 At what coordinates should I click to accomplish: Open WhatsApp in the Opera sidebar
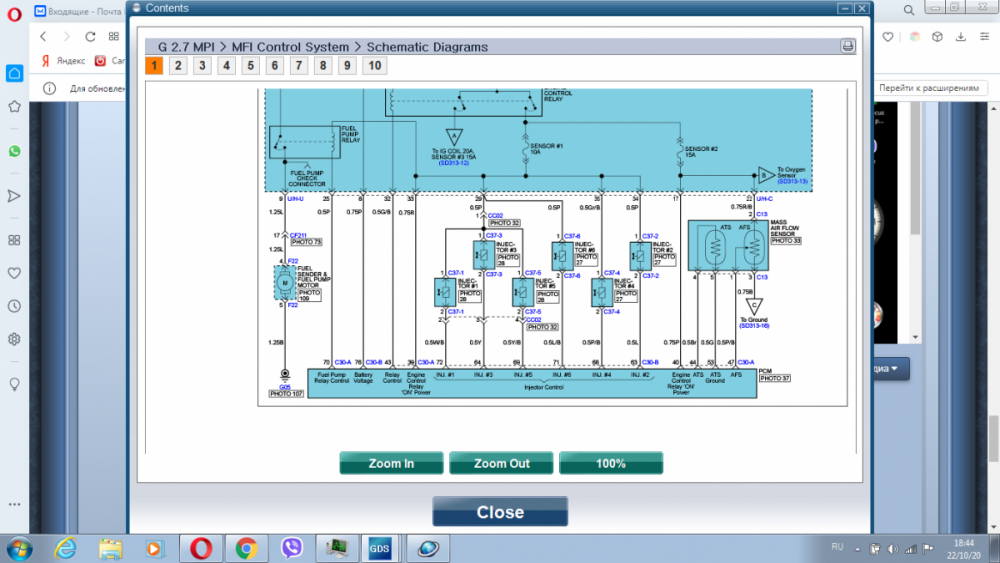coord(14,151)
